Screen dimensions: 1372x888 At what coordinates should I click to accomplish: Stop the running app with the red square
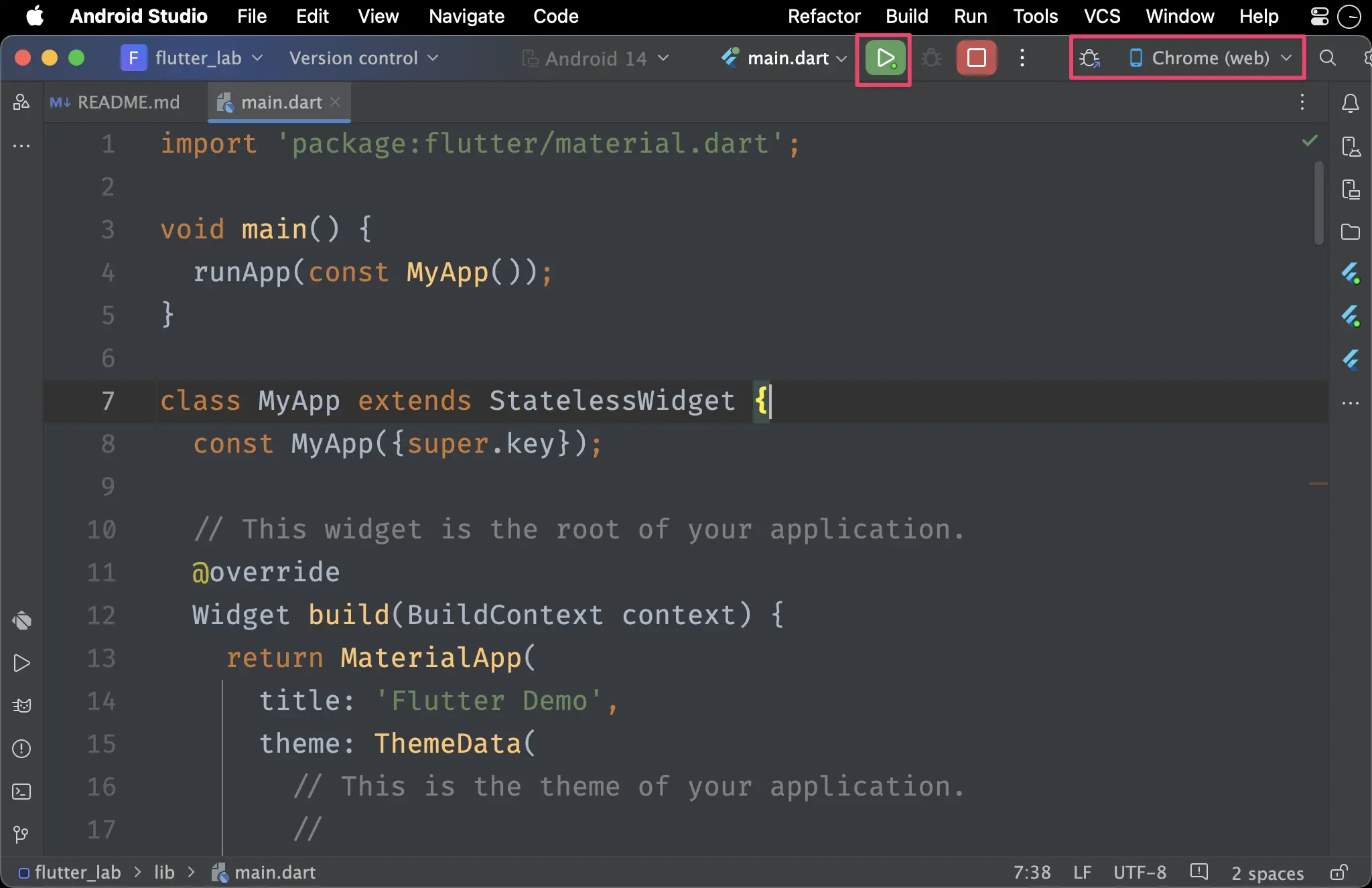click(977, 58)
